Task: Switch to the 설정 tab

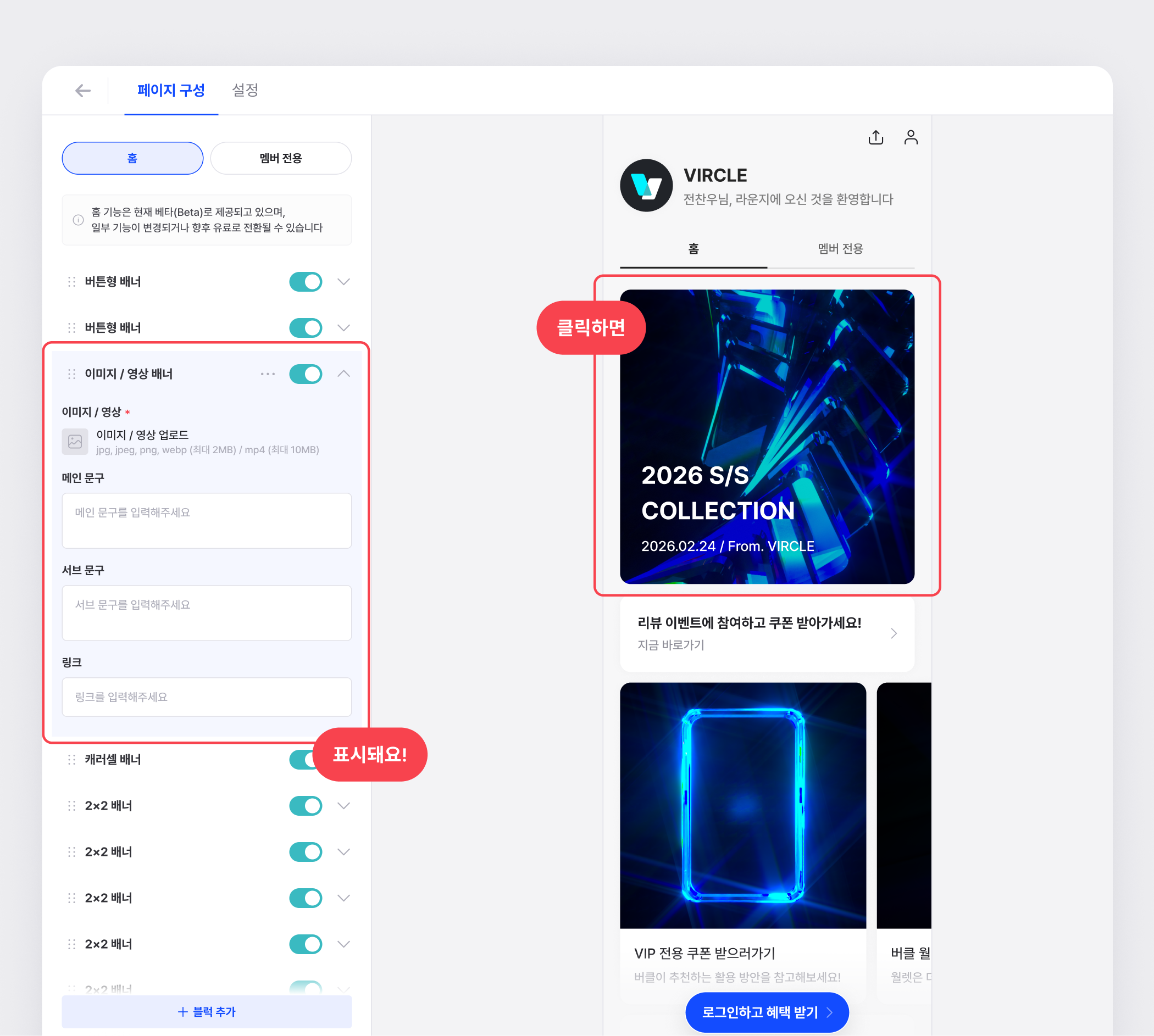Action: 245,90
